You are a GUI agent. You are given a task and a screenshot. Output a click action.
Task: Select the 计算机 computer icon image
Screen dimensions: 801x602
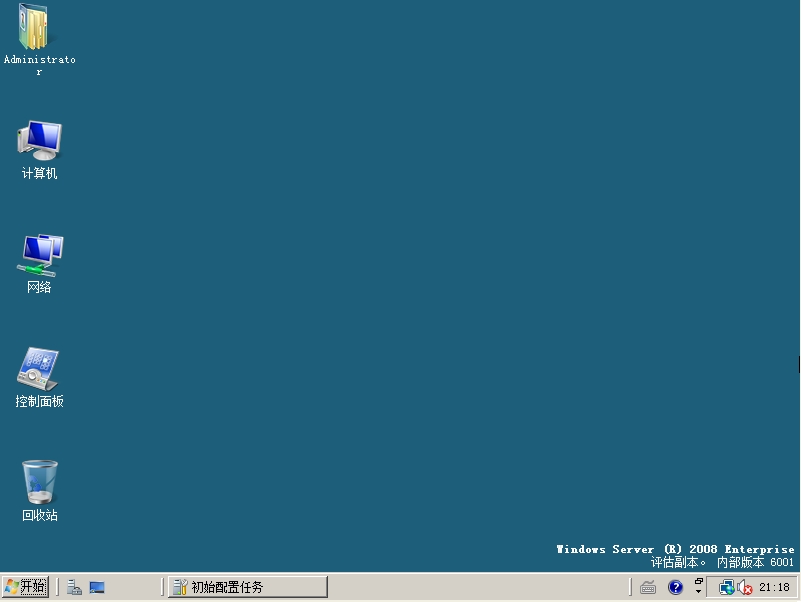point(39,141)
